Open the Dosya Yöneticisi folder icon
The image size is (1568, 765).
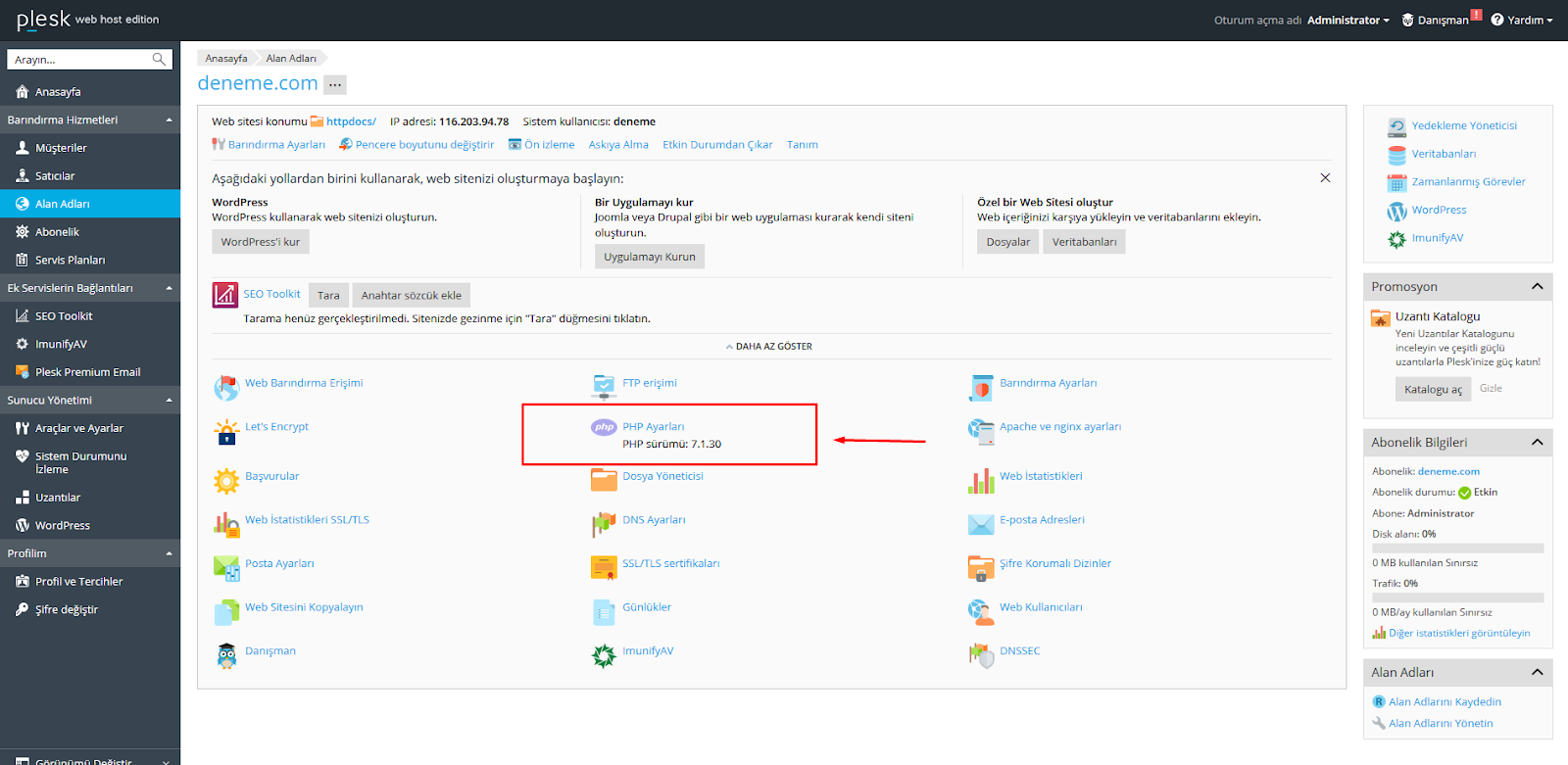click(x=604, y=480)
